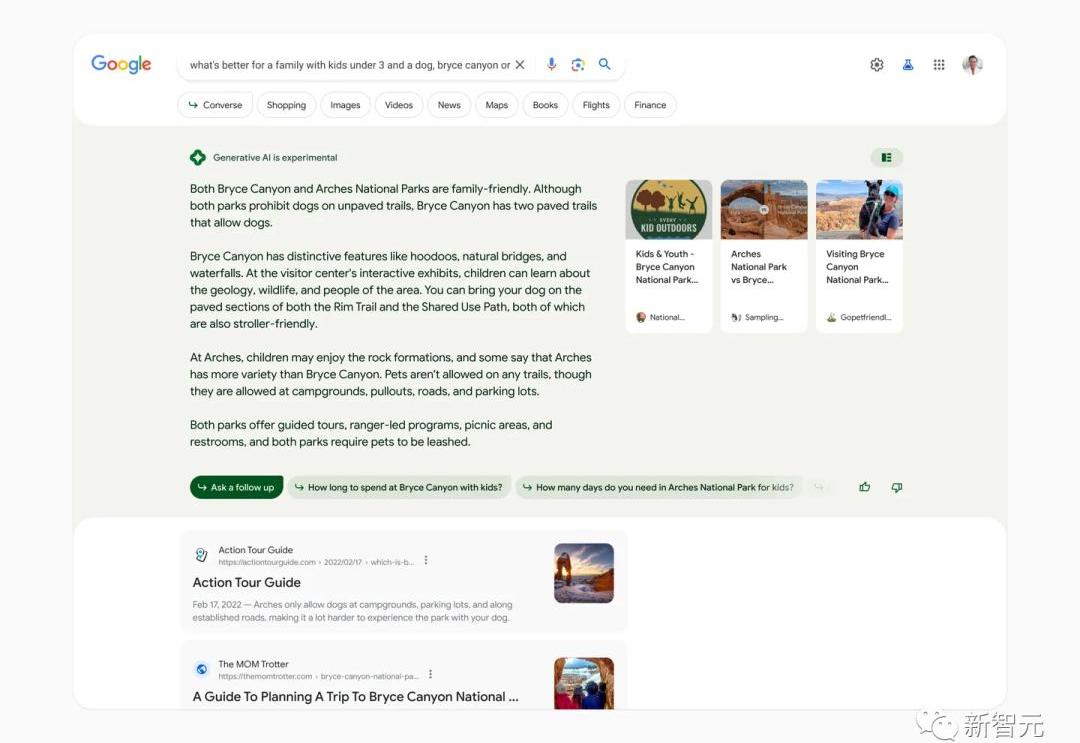The width and height of the screenshot is (1080, 743).
Task: Open the Action Tour Guide result title
Action: coord(247,582)
